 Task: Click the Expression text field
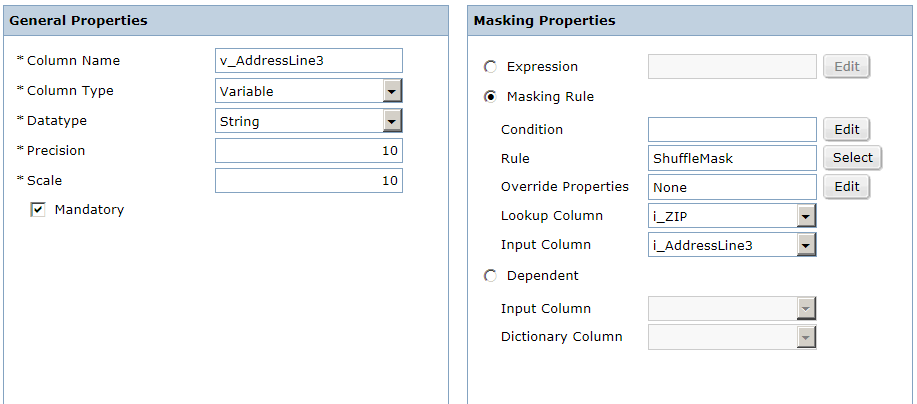[x=732, y=67]
